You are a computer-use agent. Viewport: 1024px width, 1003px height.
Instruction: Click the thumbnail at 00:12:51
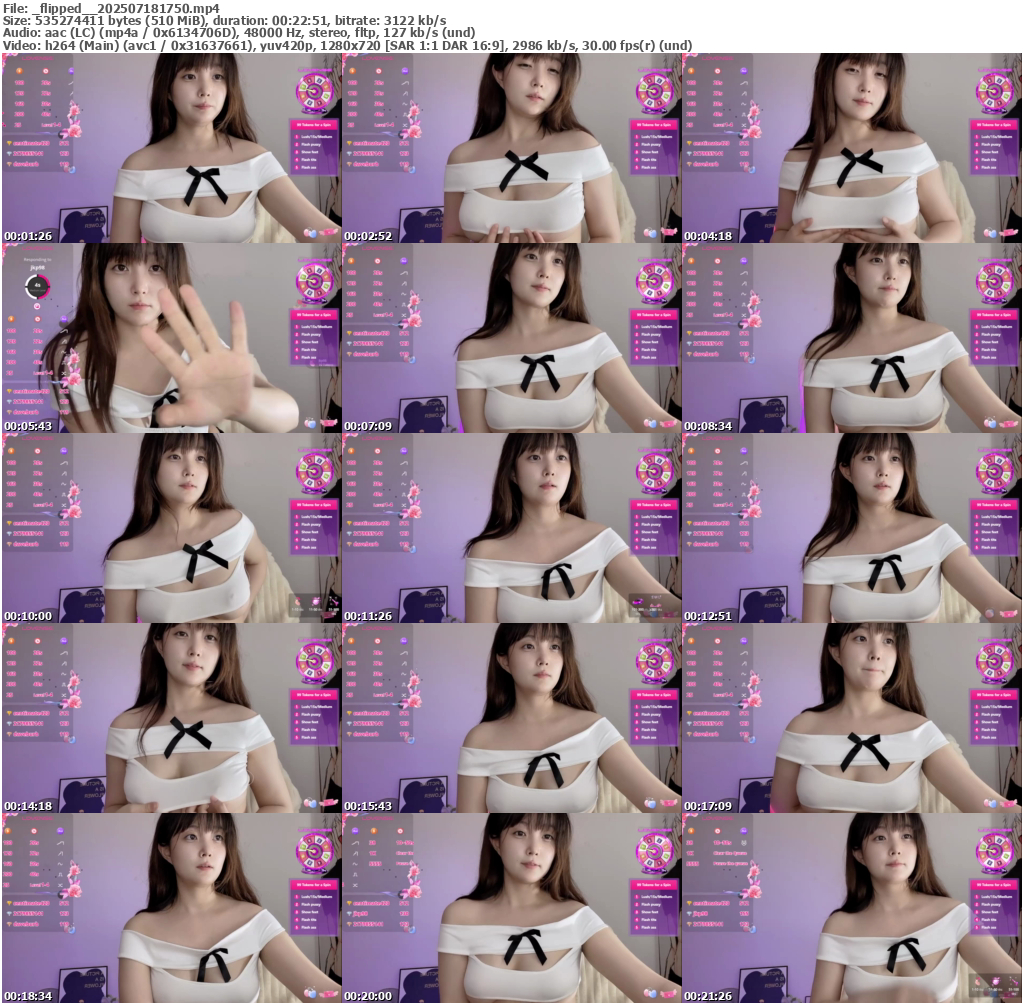(851, 528)
